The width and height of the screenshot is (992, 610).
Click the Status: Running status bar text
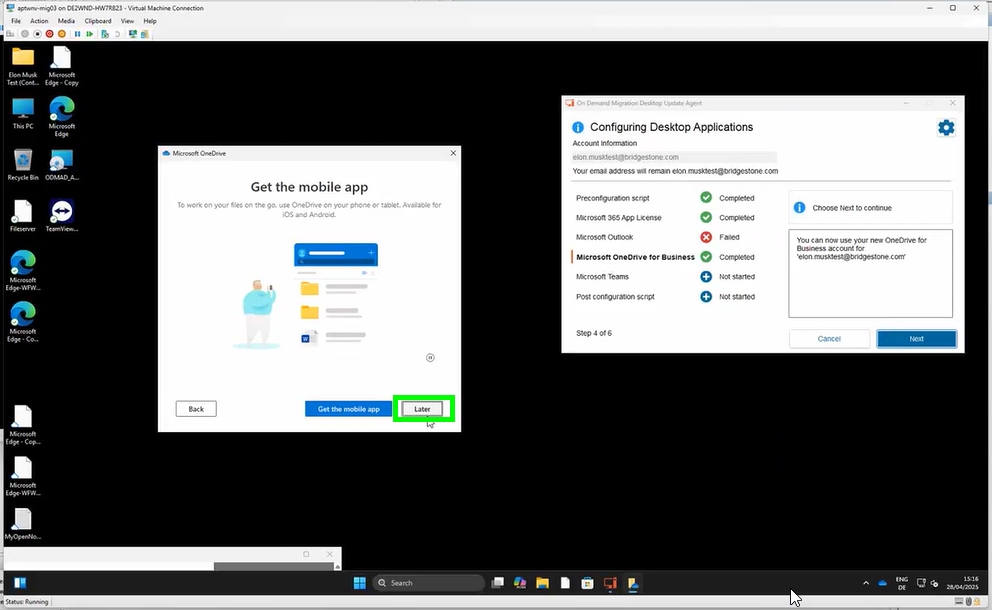click(x=27, y=602)
